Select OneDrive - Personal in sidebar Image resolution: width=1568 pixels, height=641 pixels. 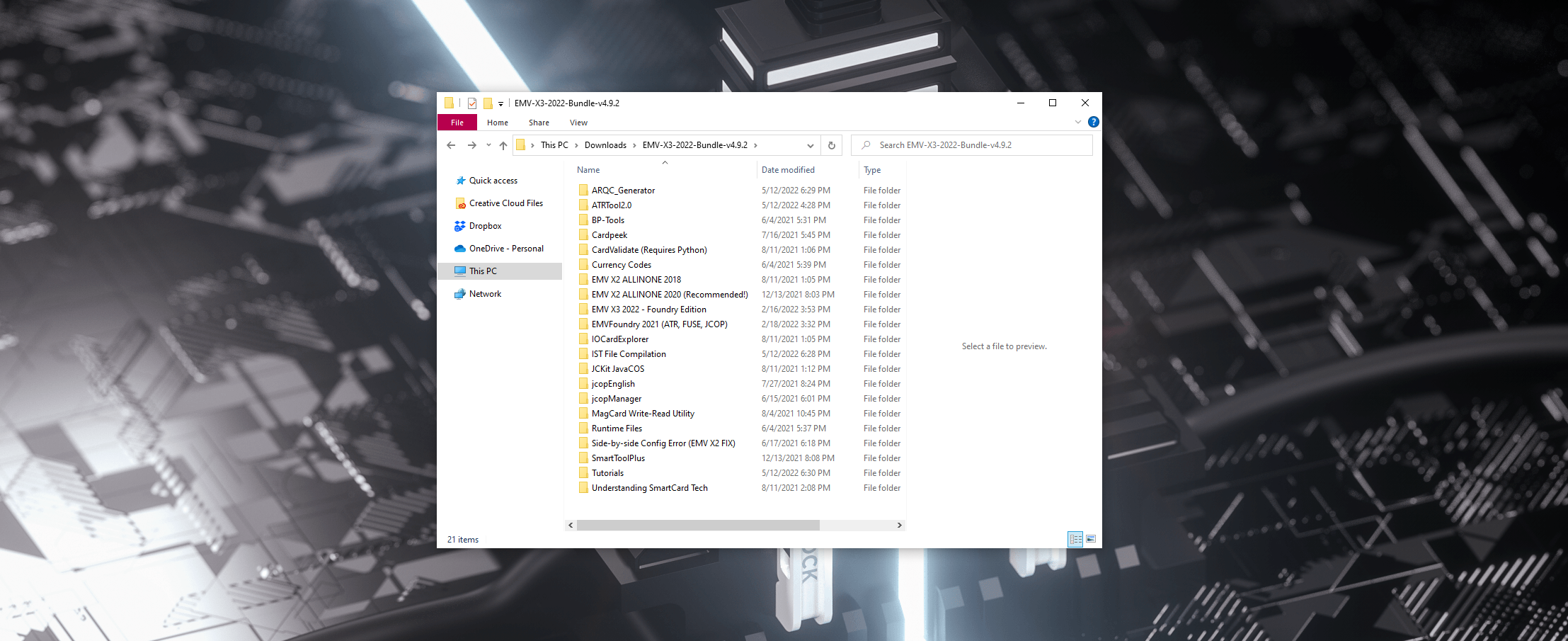tap(506, 249)
